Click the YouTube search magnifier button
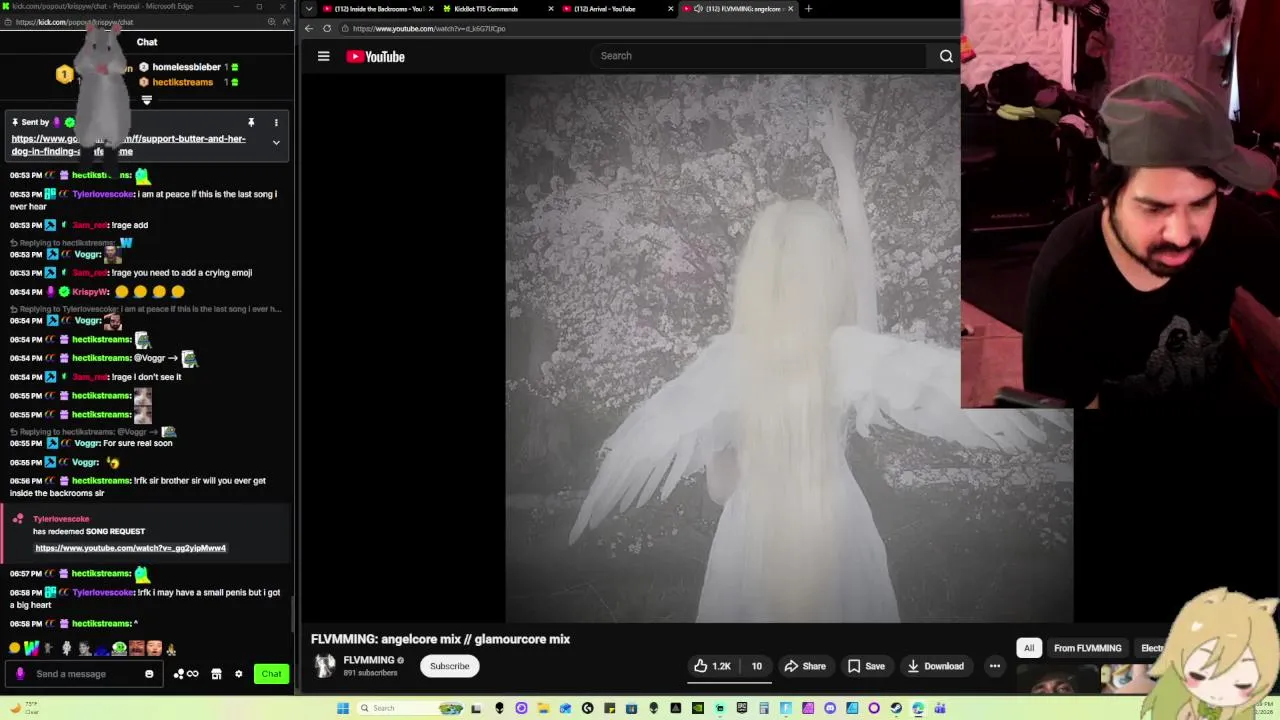The height and width of the screenshot is (720, 1280). pos(946,56)
